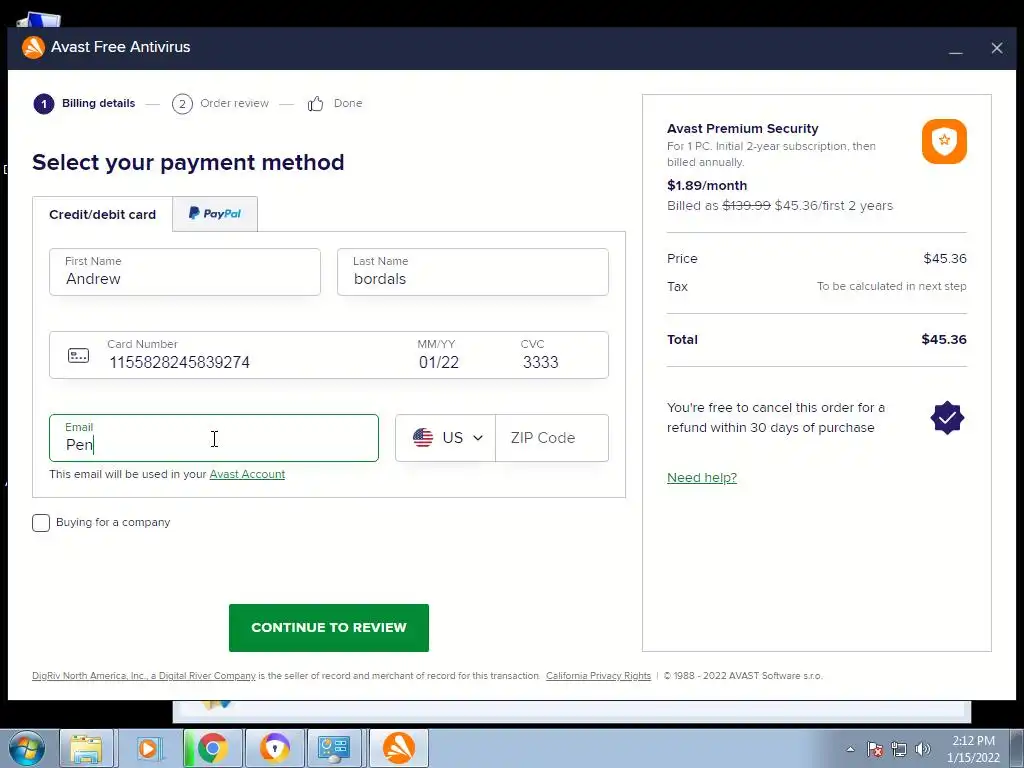Screen dimensions: 1024x768
Task: Click the Order review step label
Action: pyautogui.click(x=234, y=103)
